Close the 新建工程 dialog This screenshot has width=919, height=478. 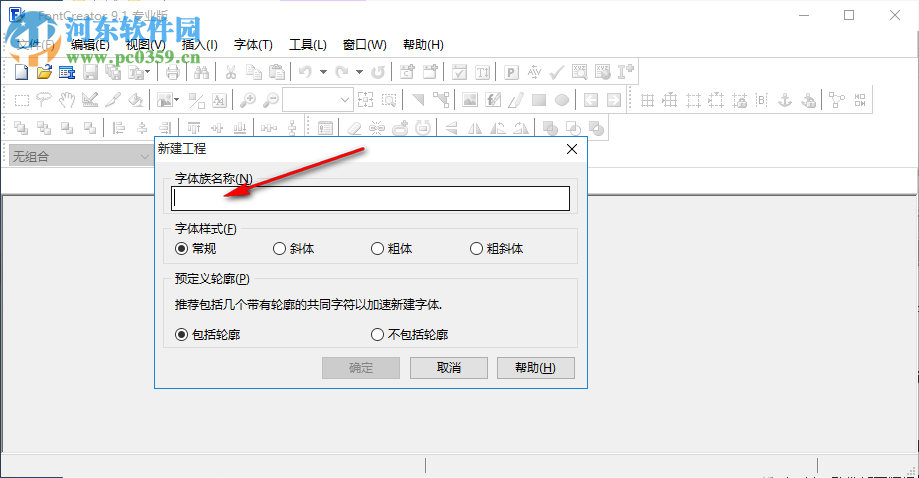pyautogui.click(x=572, y=149)
